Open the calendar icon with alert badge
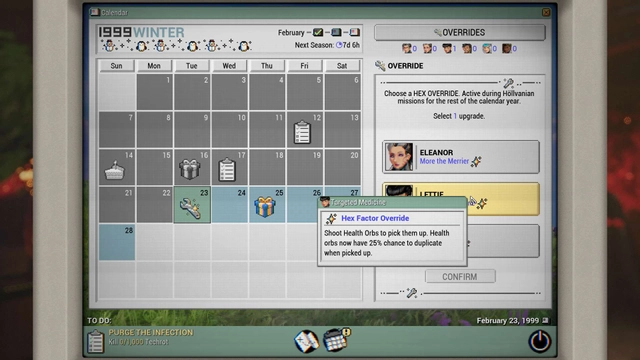The height and width of the screenshot is (360, 640). (336, 340)
